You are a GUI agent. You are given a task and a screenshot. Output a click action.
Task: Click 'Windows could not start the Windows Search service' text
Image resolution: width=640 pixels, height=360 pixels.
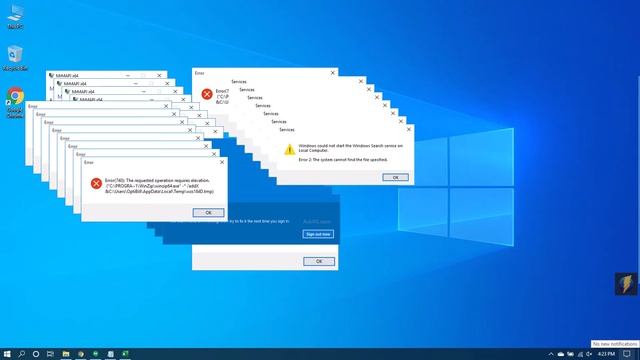tap(350, 148)
